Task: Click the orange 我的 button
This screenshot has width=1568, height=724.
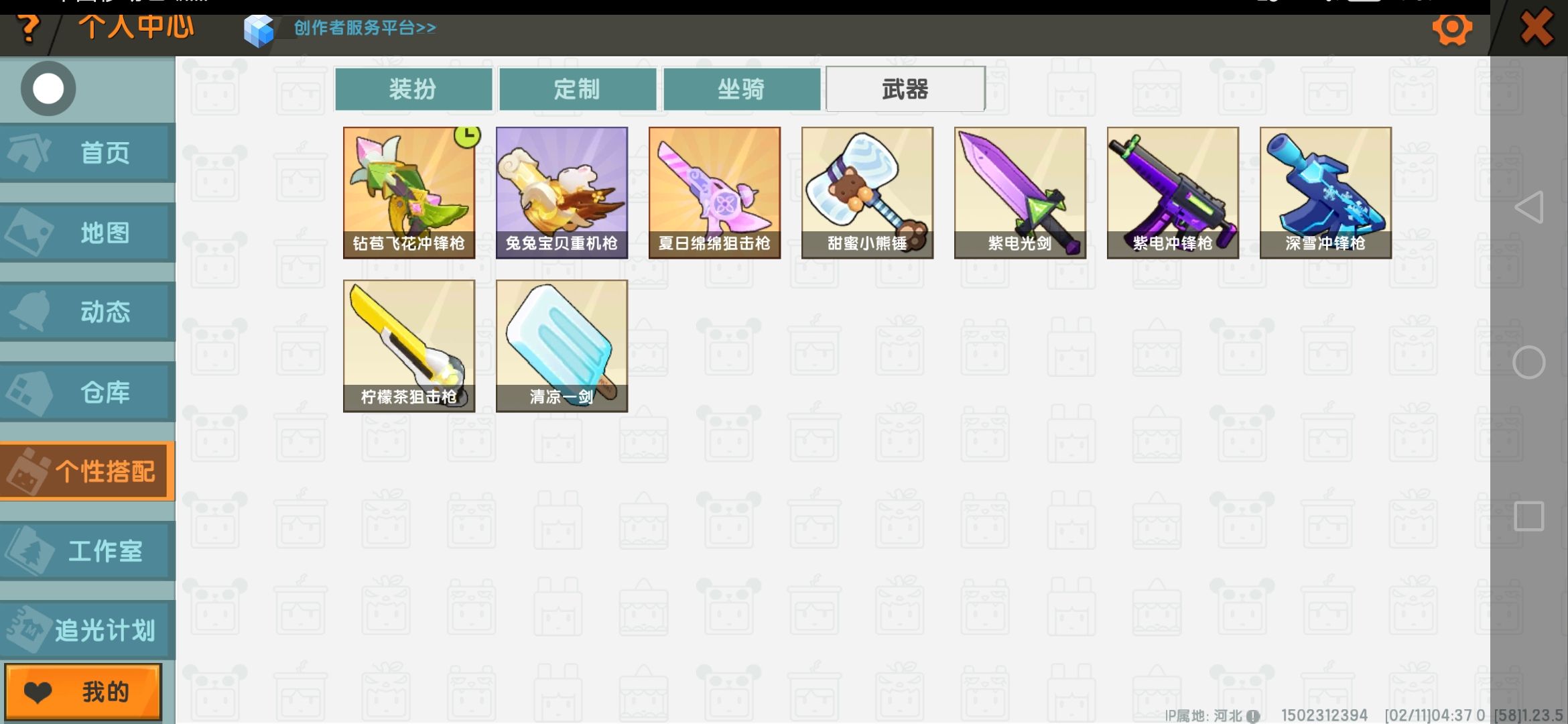Action: [x=84, y=692]
